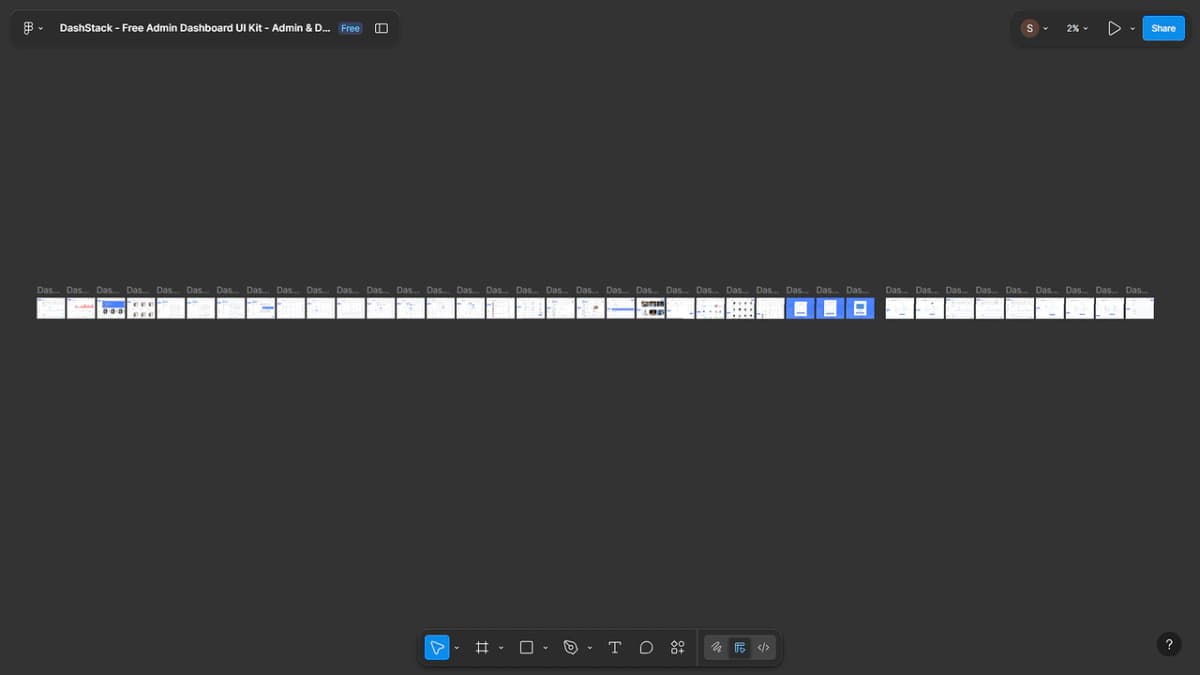Select the canvas frame with photo collage

pos(651,308)
